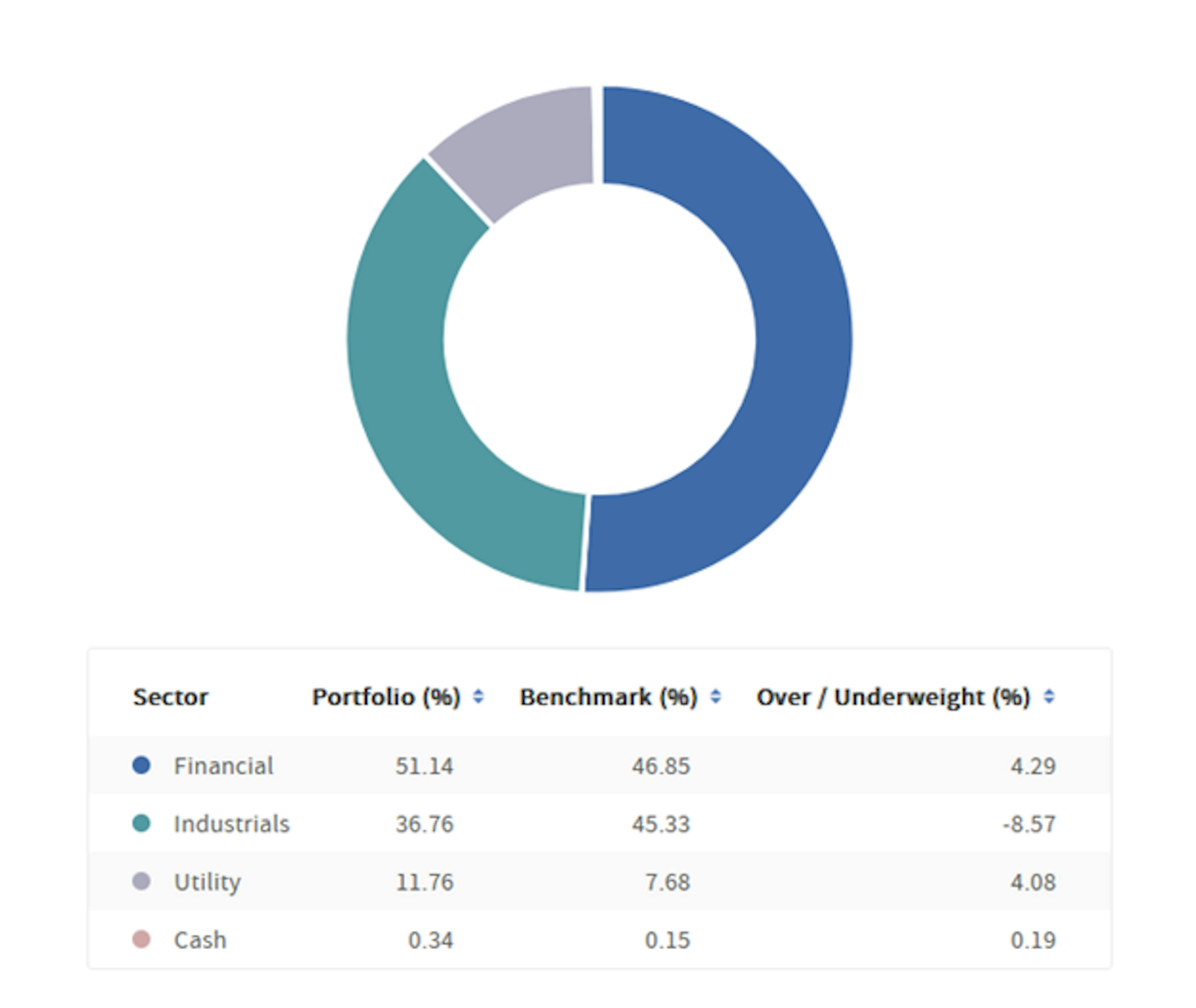Screen dimensions: 1196x1008
Task: Sort by Portfolio (%) sort arrows
Action: [x=478, y=697]
